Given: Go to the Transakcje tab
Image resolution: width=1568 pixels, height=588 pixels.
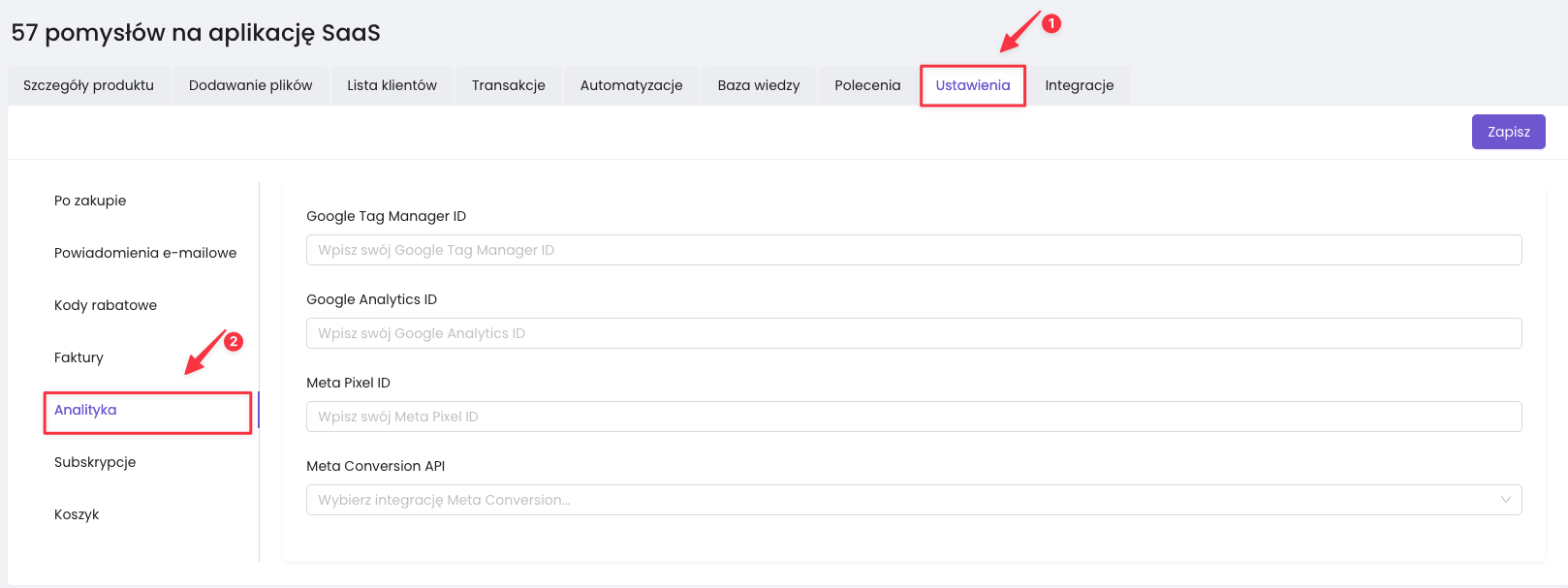Looking at the screenshot, I should point(508,85).
